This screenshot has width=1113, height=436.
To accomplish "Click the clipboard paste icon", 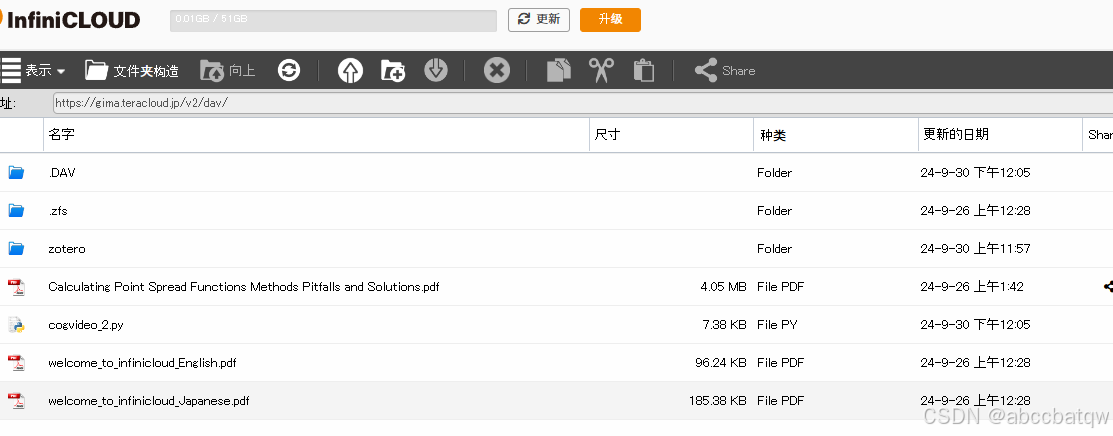I will (644, 70).
